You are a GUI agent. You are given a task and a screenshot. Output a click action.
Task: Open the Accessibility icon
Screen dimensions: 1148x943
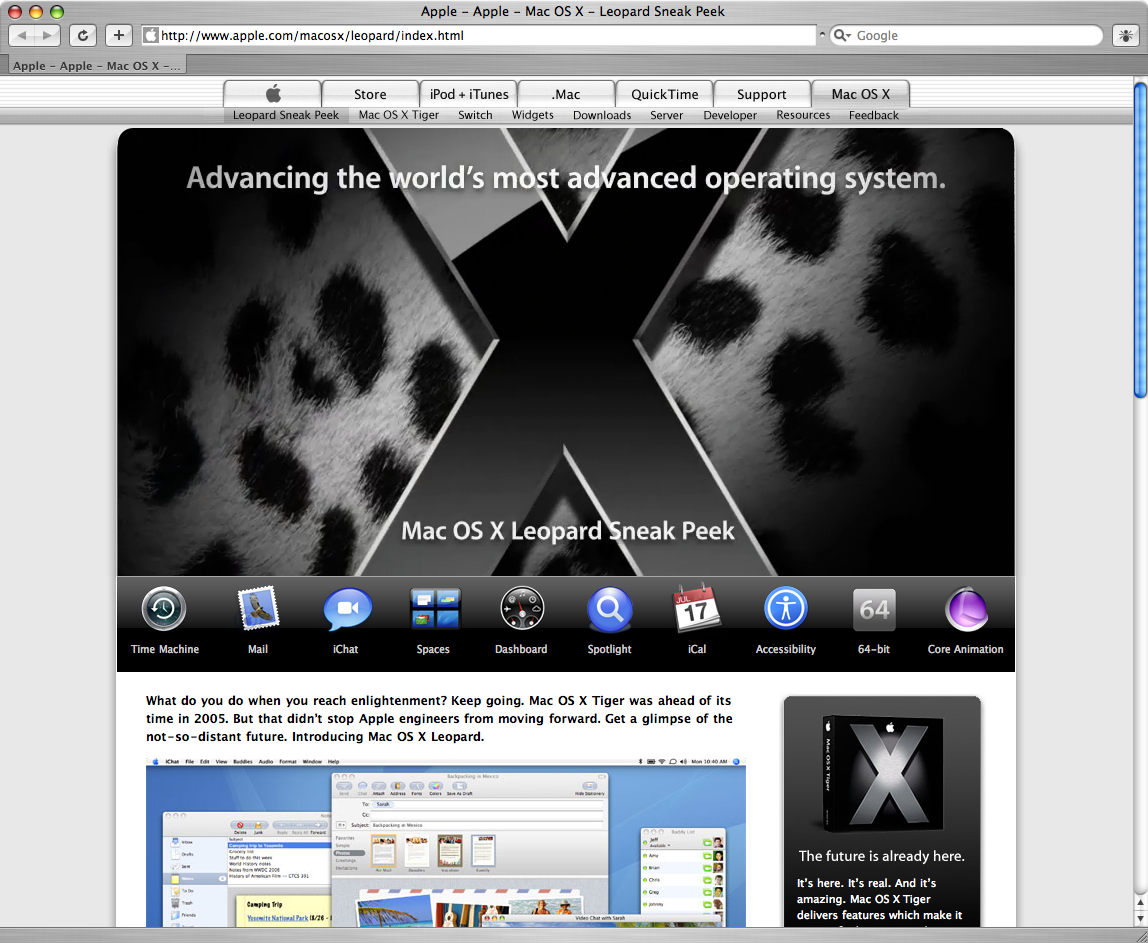click(786, 608)
